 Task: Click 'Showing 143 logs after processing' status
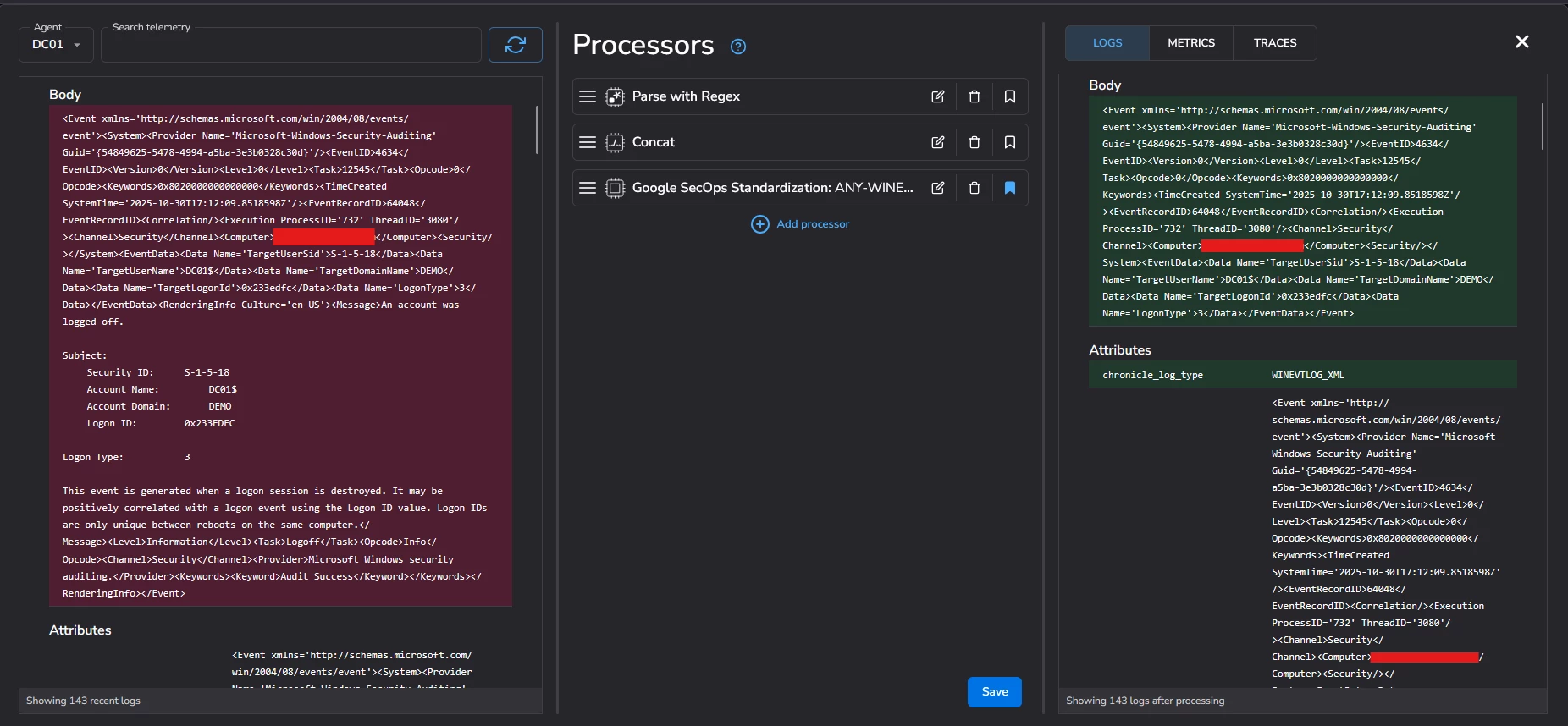tap(1146, 701)
